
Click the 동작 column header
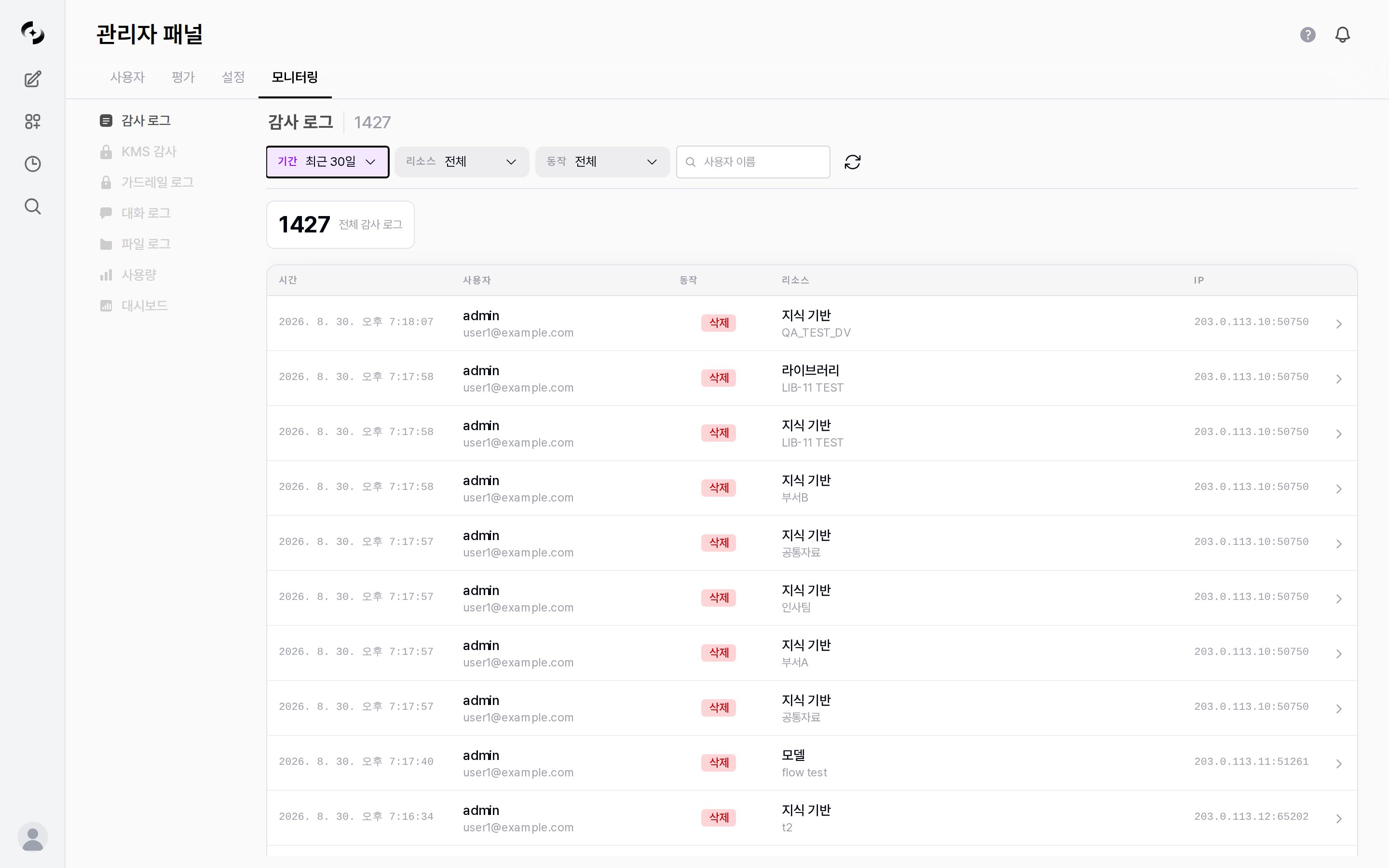688,280
